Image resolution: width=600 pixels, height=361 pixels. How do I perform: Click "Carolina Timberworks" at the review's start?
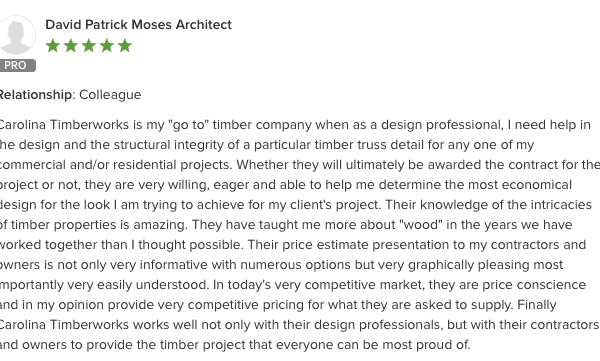tap(64, 125)
